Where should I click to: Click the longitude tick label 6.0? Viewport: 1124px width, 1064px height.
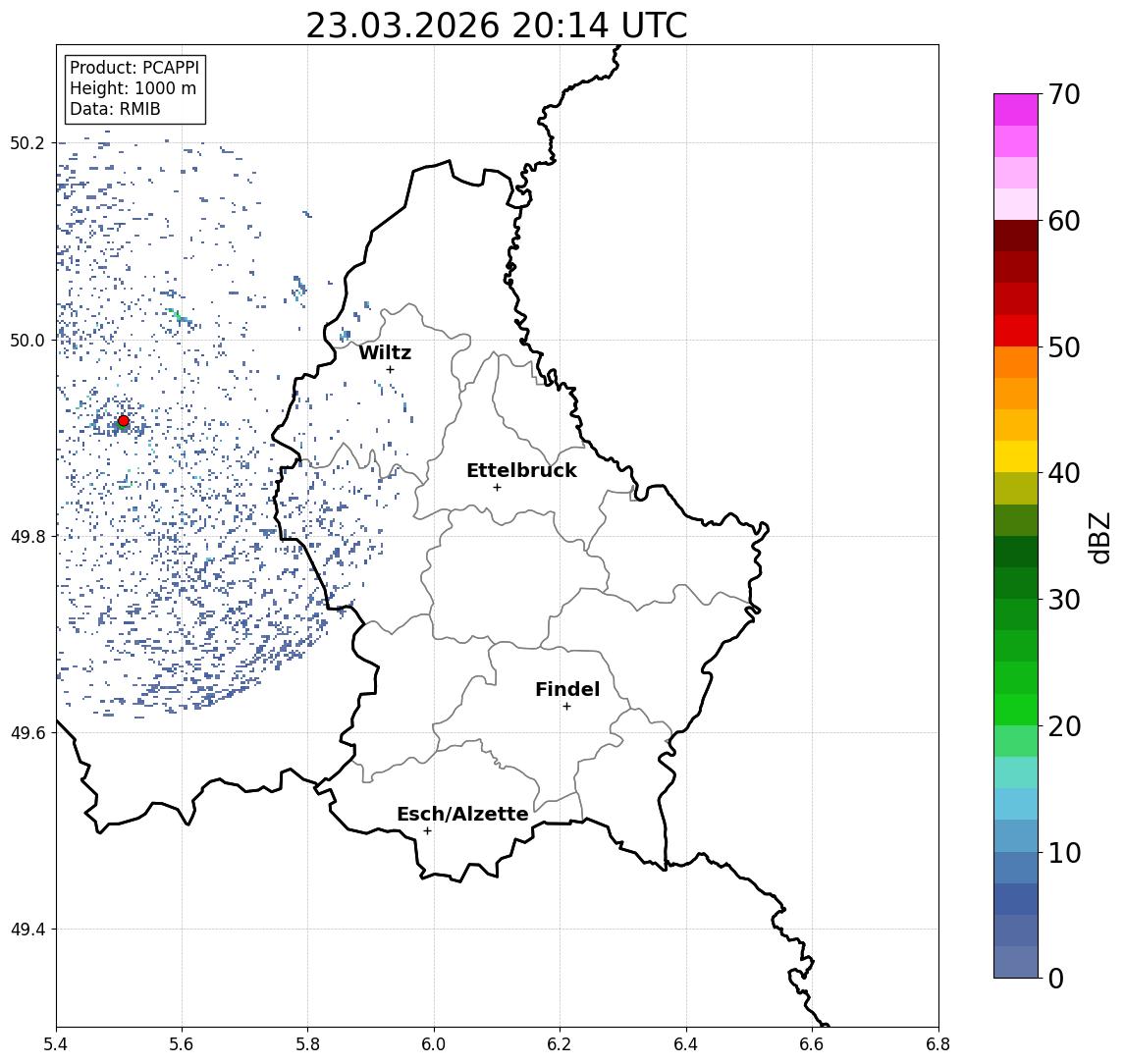click(x=434, y=1044)
